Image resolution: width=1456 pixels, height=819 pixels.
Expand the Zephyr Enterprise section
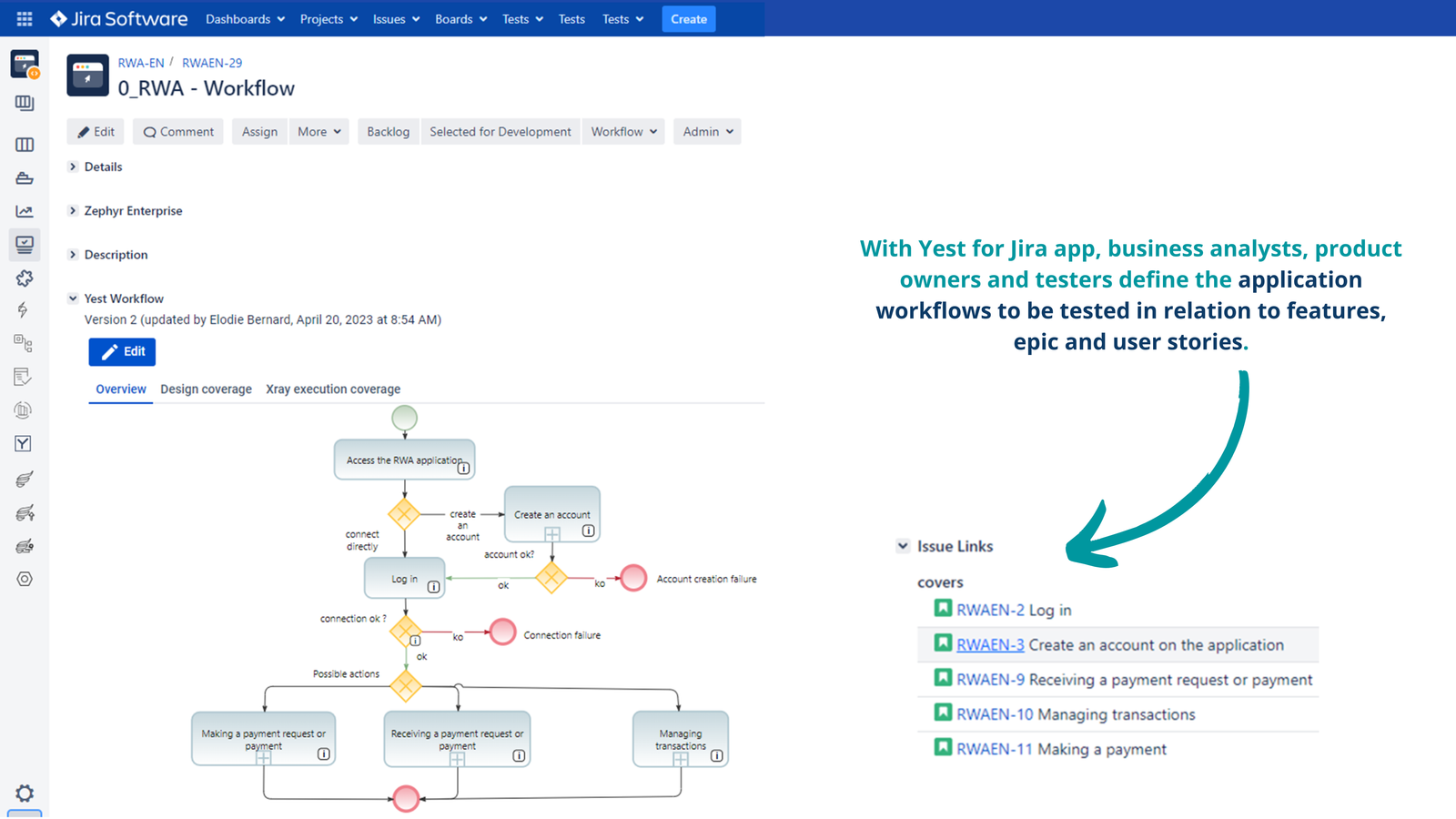(x=73, y=210)
